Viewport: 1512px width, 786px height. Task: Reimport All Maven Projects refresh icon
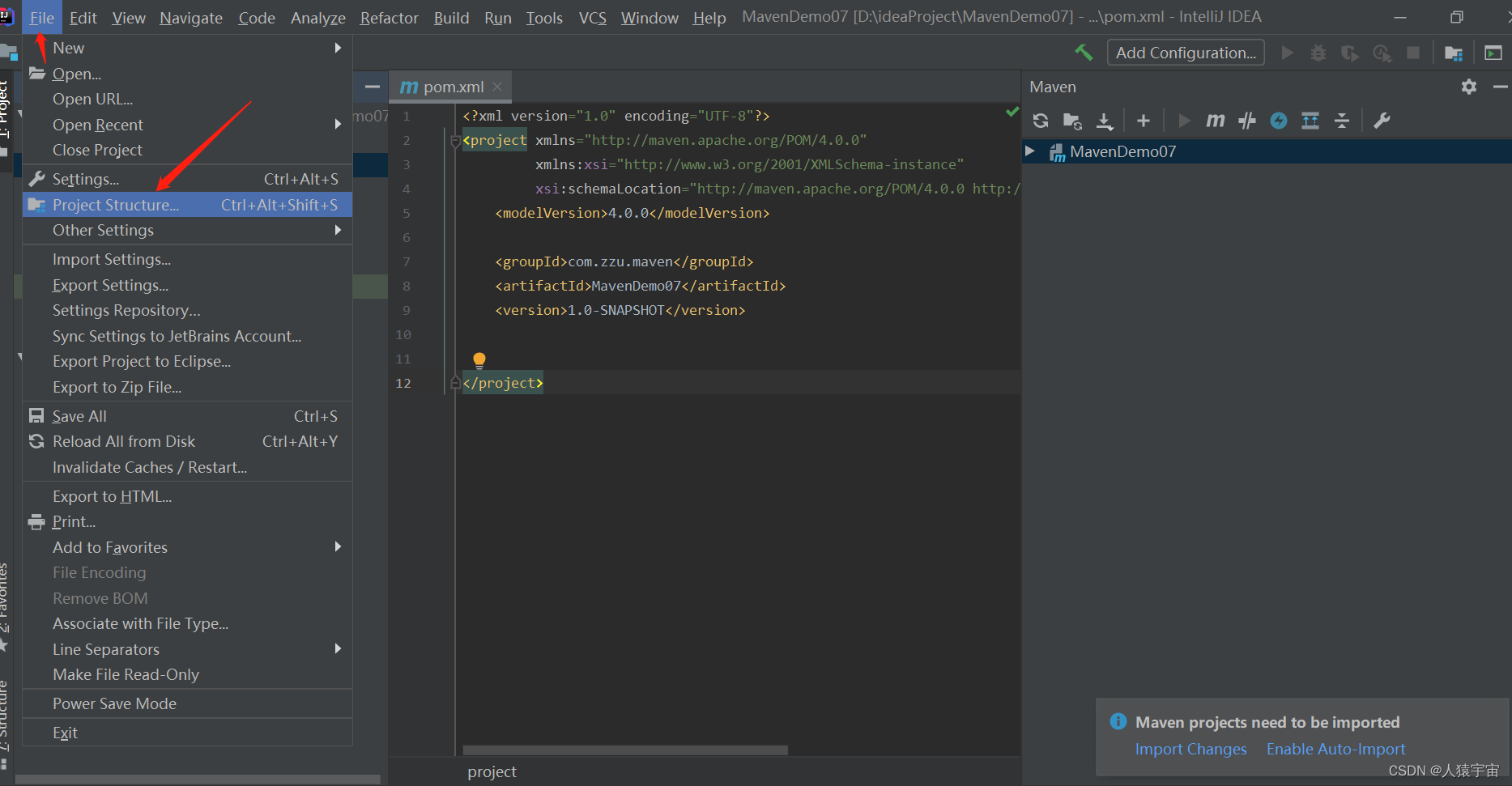click(1041, 121)
